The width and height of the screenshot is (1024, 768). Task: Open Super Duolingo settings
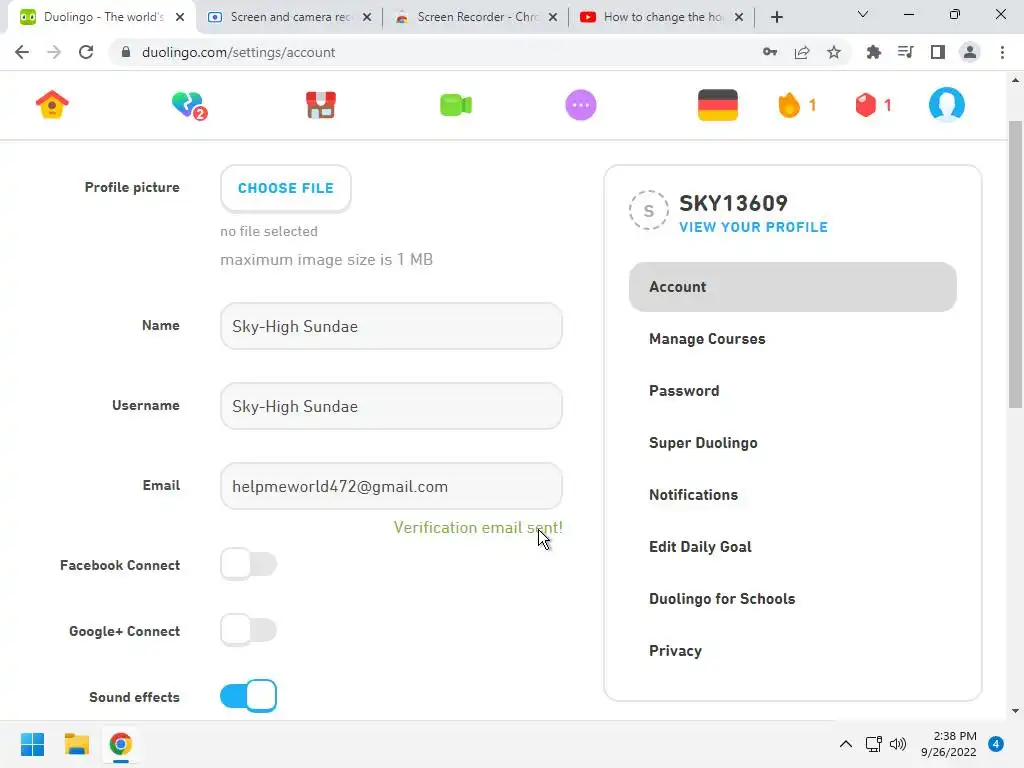703,443
